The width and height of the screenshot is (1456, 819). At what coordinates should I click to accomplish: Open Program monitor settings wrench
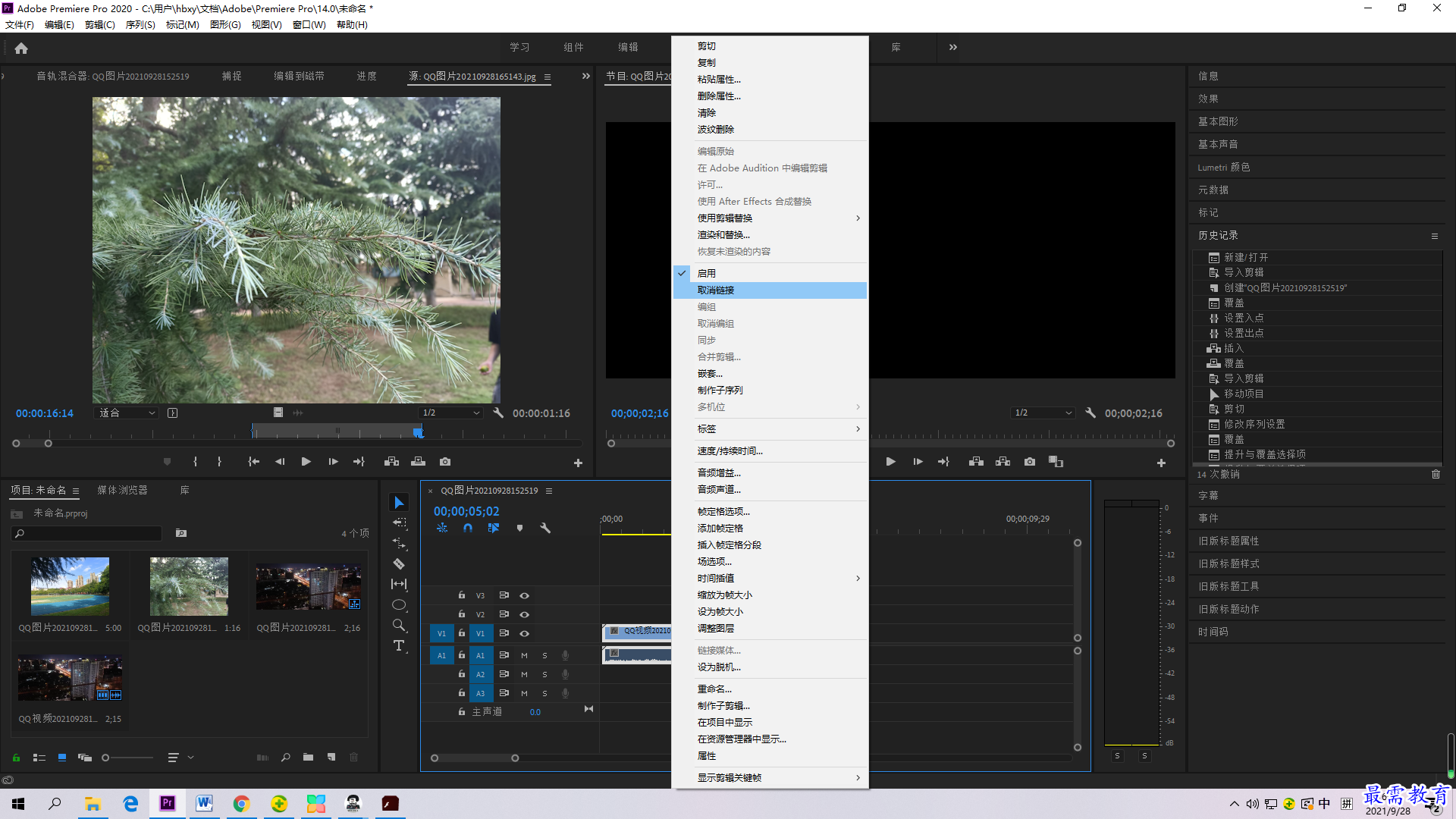[x=1090, y=413]
